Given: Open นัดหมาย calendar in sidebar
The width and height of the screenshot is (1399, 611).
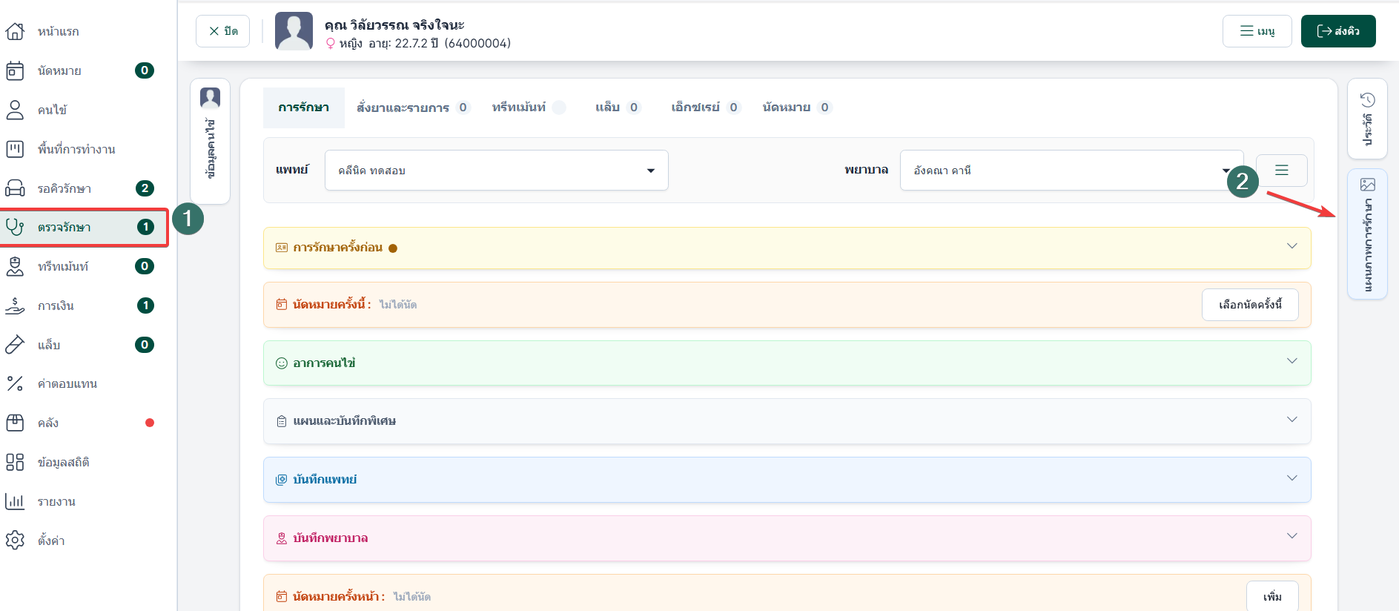Looking at the screenshot, I should 15,71.
